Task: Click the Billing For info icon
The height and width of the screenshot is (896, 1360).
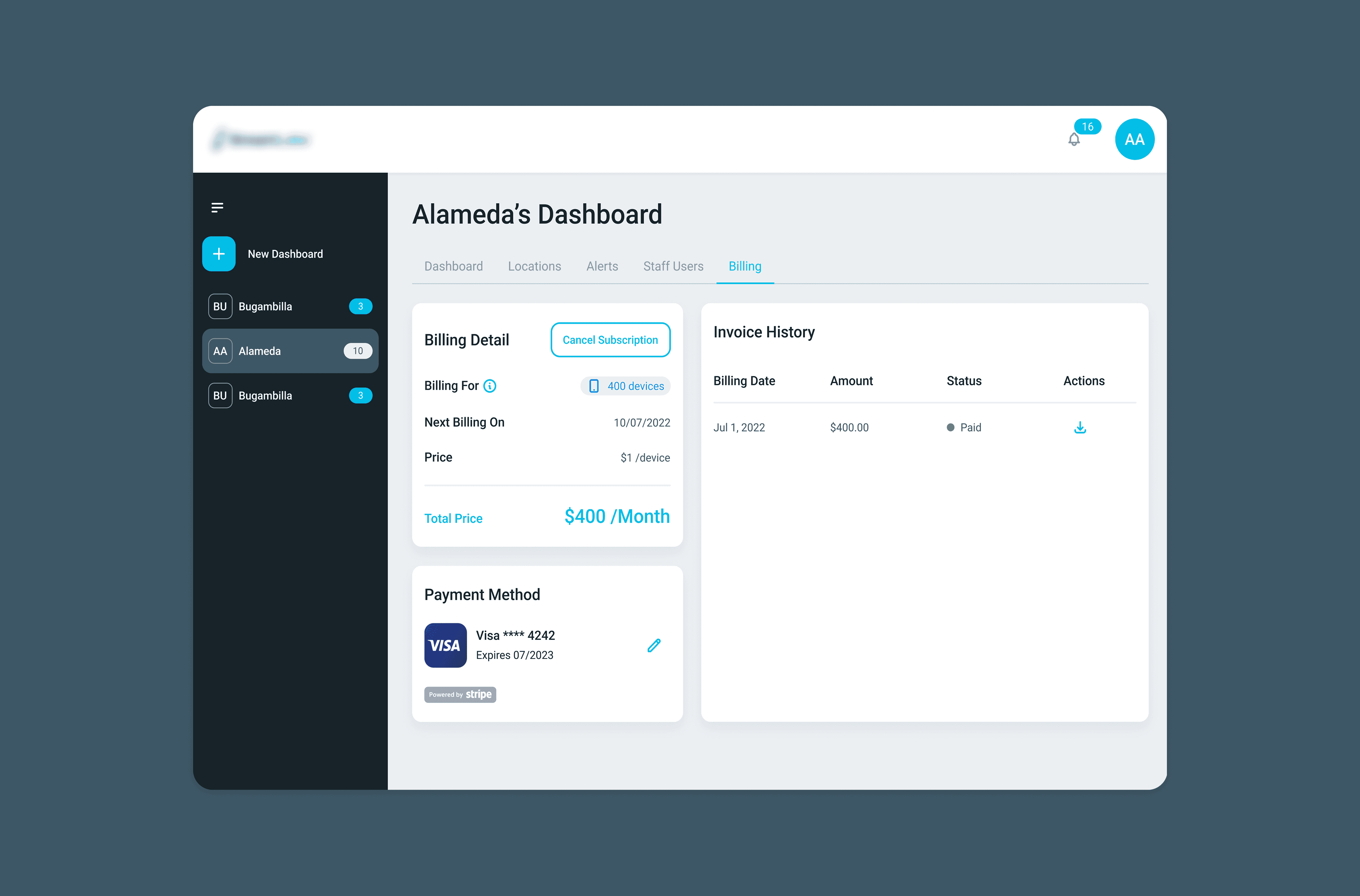Action: [490, 386]
